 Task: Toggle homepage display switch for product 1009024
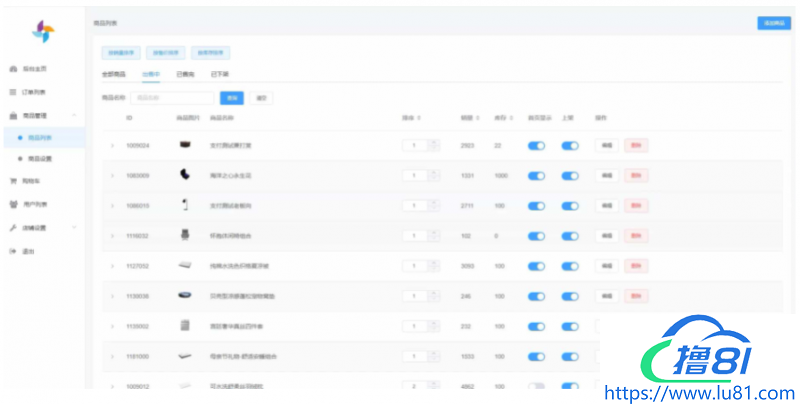click(x=536, y=146)
